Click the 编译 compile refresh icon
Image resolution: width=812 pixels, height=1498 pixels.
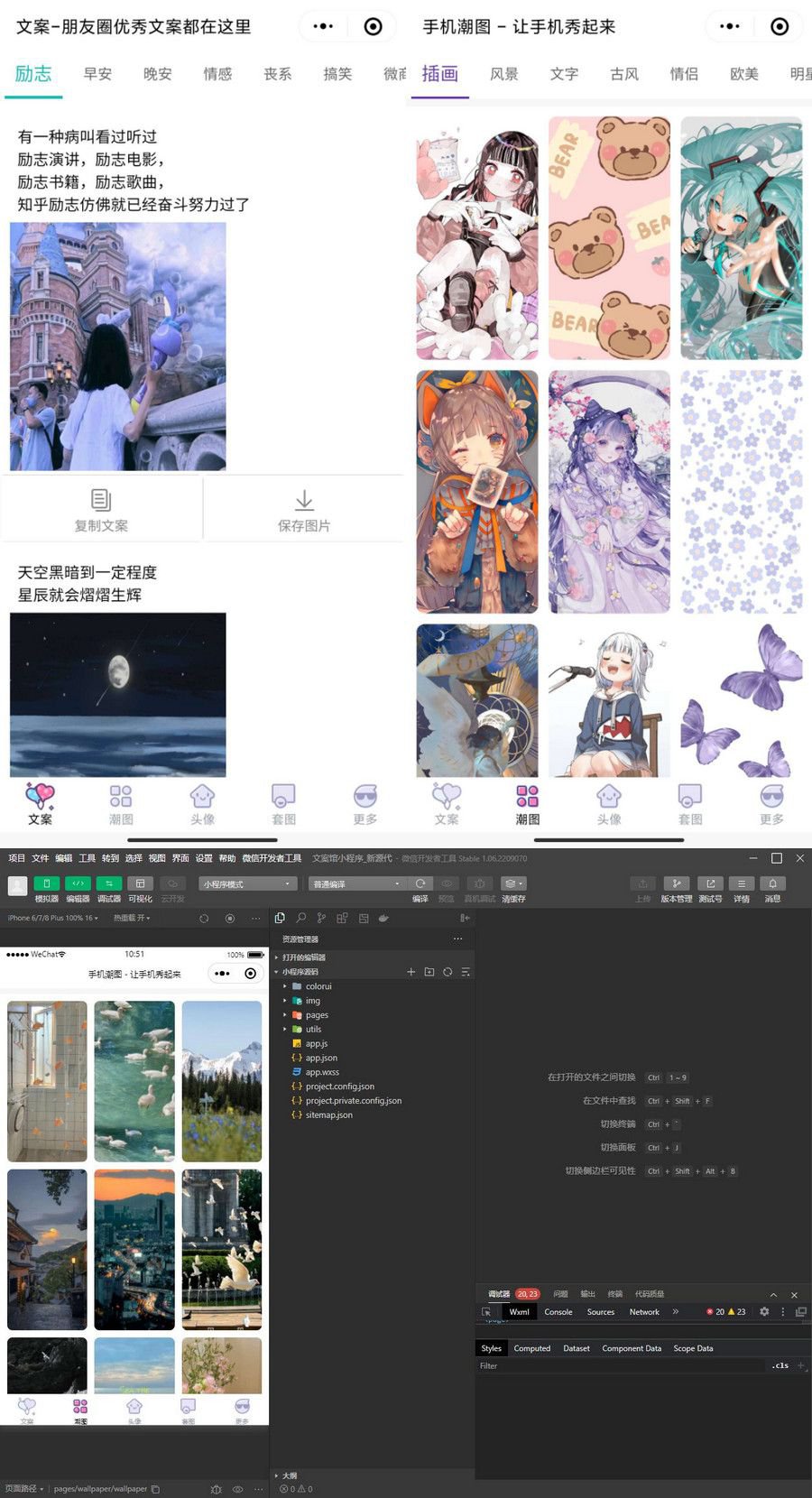click(x=420, y=883)
